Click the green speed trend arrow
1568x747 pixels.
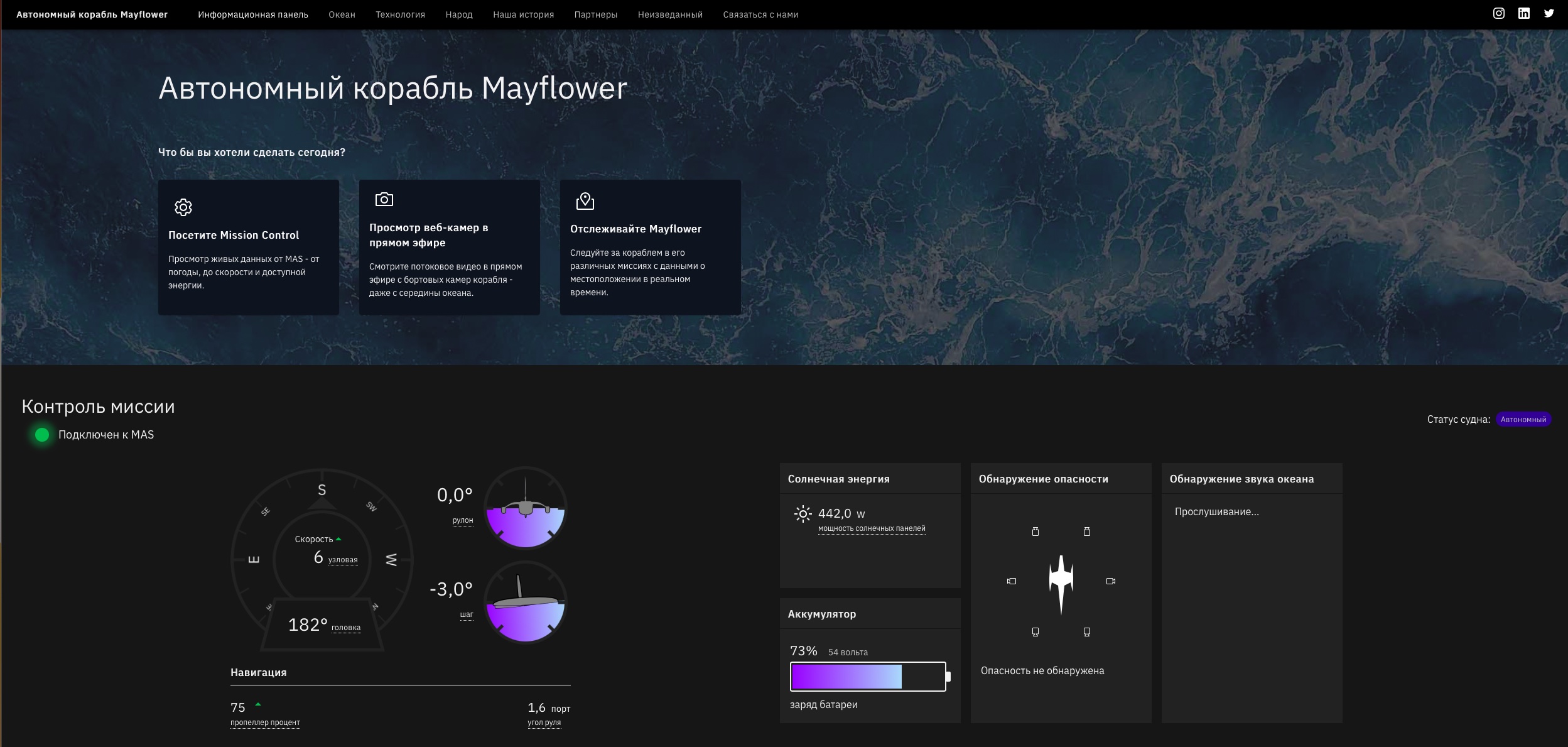click(x=338, y=539)
